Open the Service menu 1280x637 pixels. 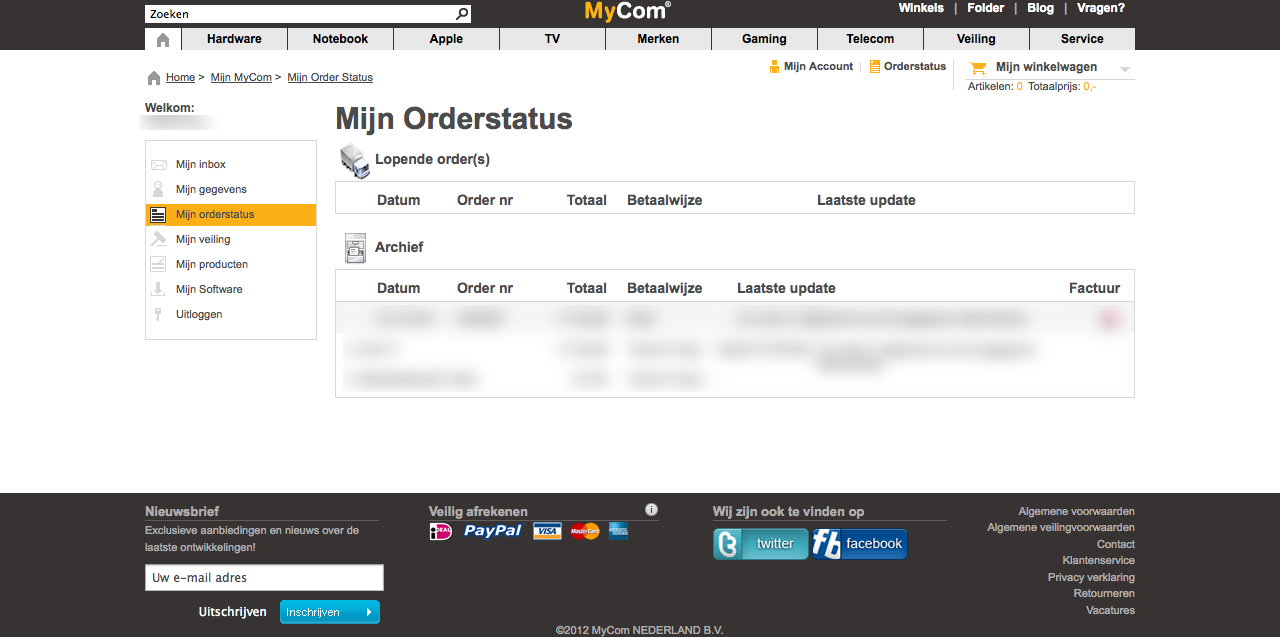tap(1082, 39)
